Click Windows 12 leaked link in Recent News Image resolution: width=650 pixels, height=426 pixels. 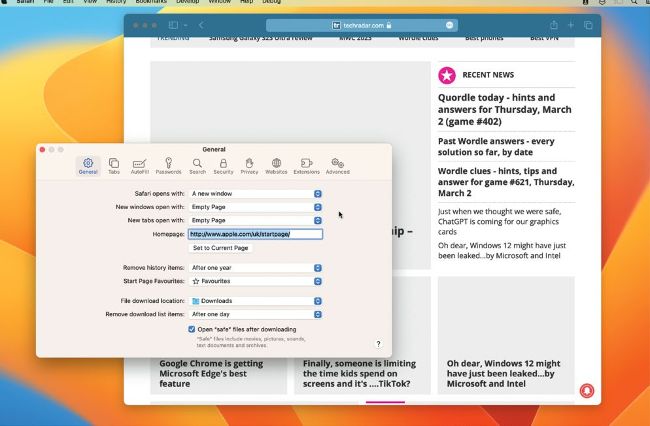(502, 250)
